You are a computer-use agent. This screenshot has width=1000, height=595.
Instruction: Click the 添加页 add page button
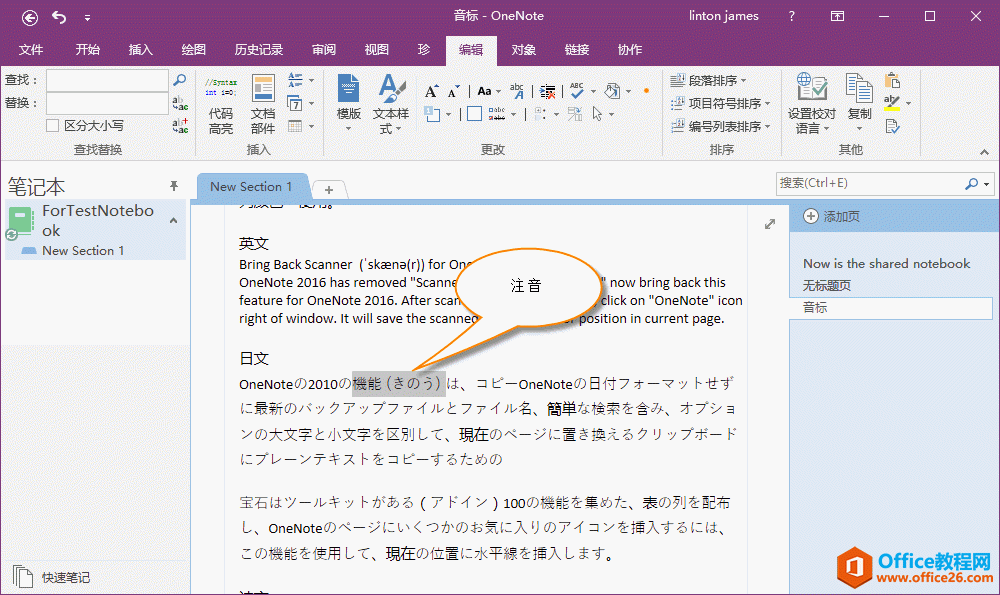[x=832, y=217]
